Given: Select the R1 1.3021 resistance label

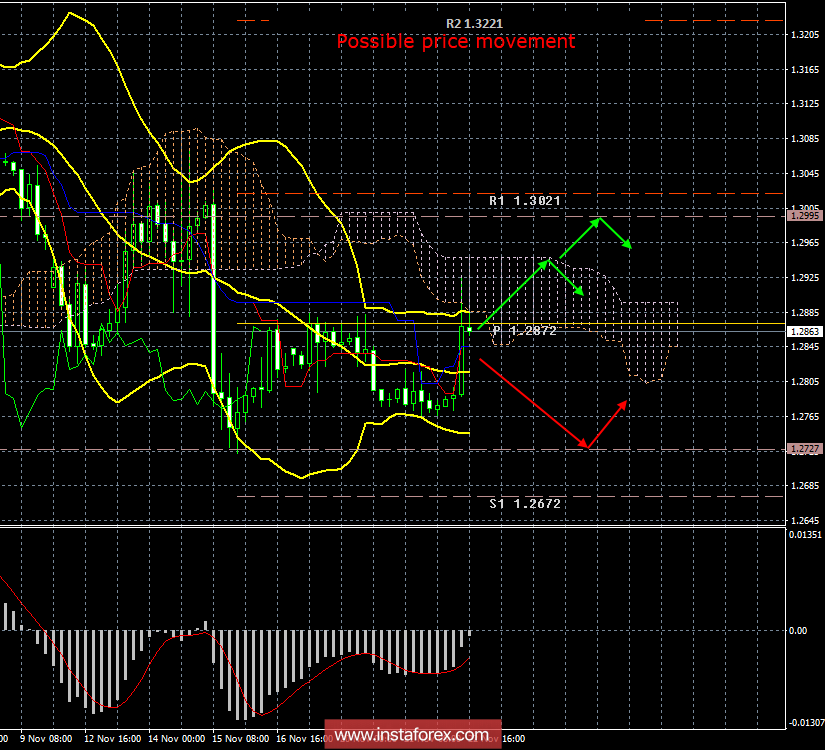Looking at the screenshot, I should (525, 201).
